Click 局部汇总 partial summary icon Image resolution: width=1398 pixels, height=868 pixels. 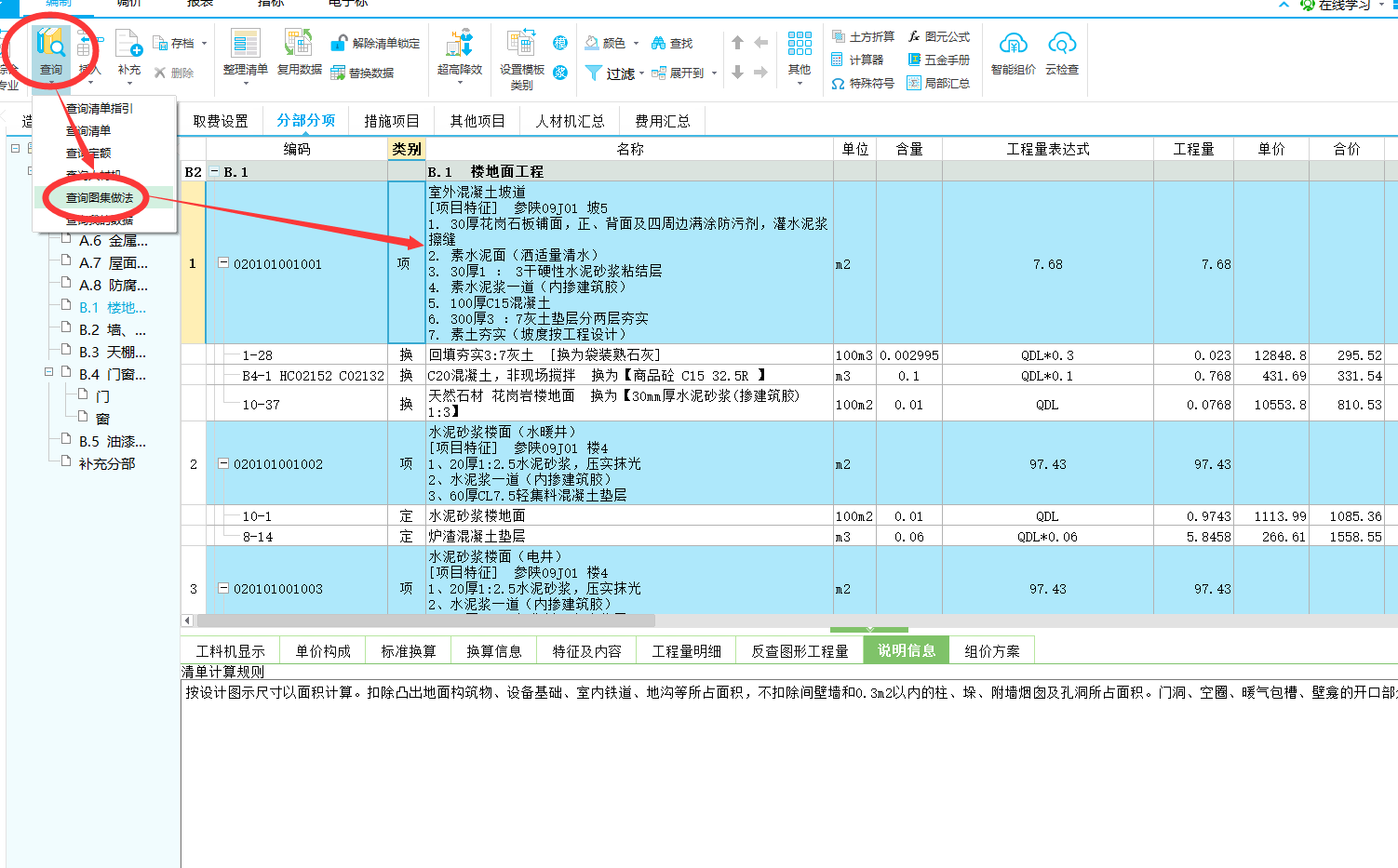coord(914,84)
